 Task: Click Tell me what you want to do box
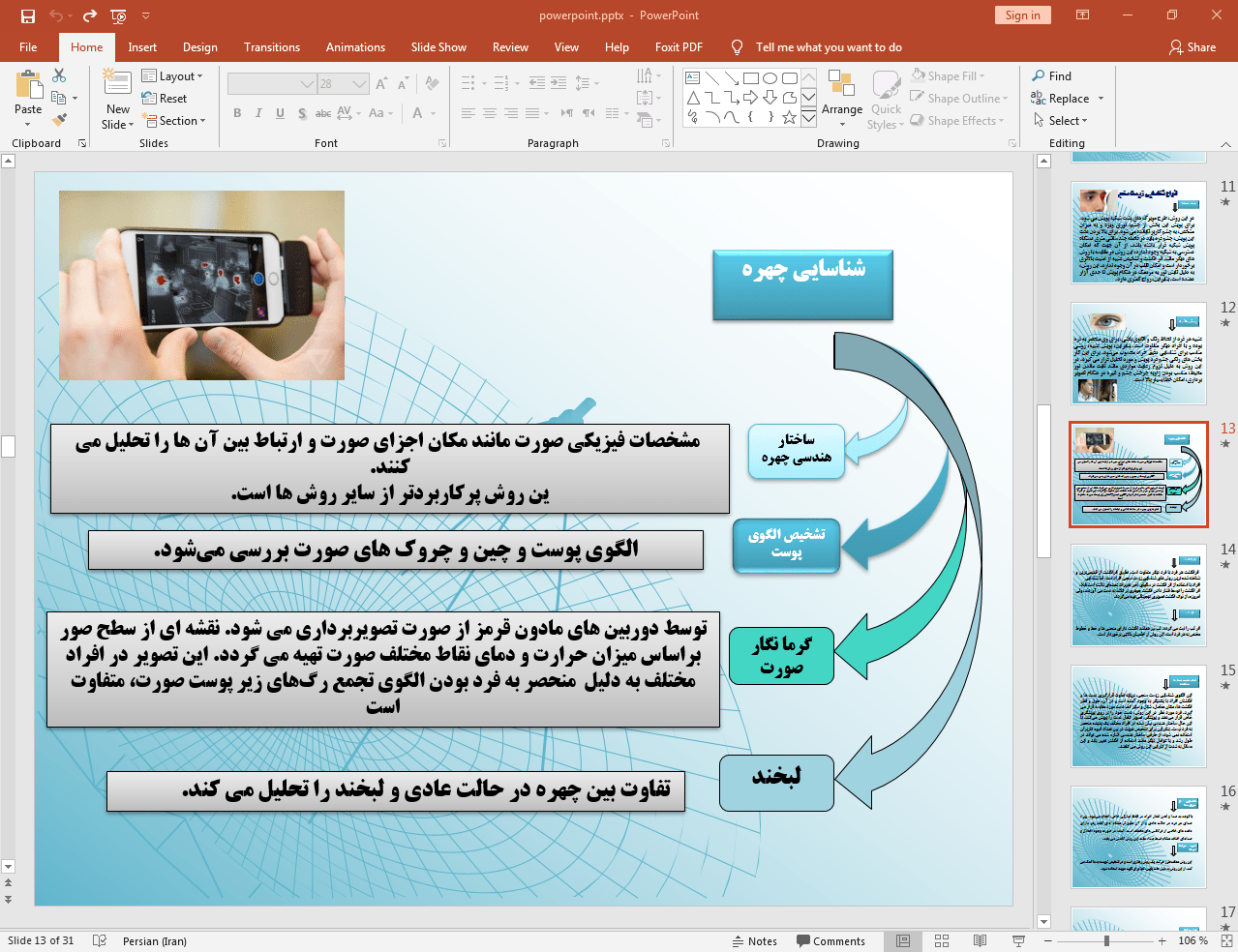(x=829, y=46)
